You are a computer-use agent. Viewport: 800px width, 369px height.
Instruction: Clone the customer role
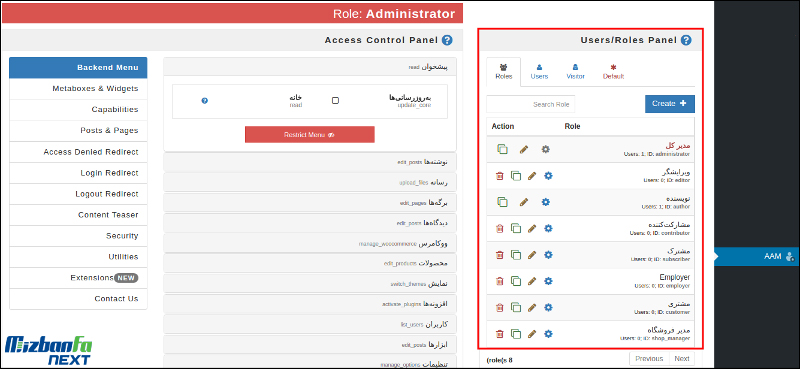pos(516,308)
